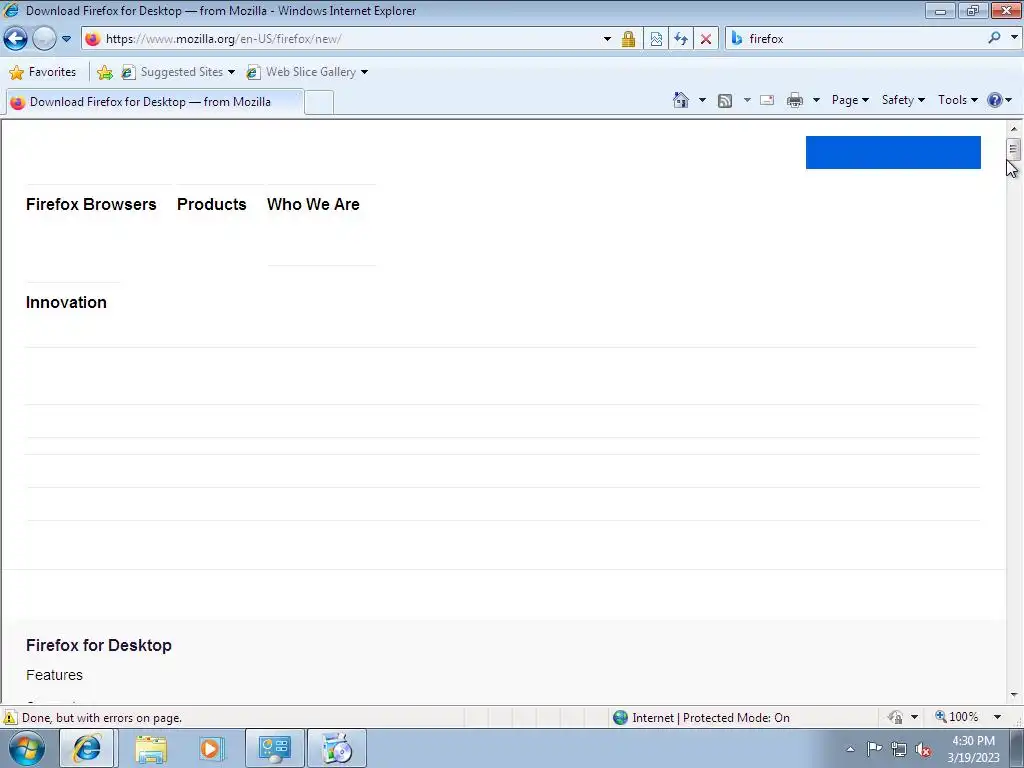Viewport: 1024px width, 768px height.
Task: Open the recent pages dropdown arrow
Action: (67, 39)
